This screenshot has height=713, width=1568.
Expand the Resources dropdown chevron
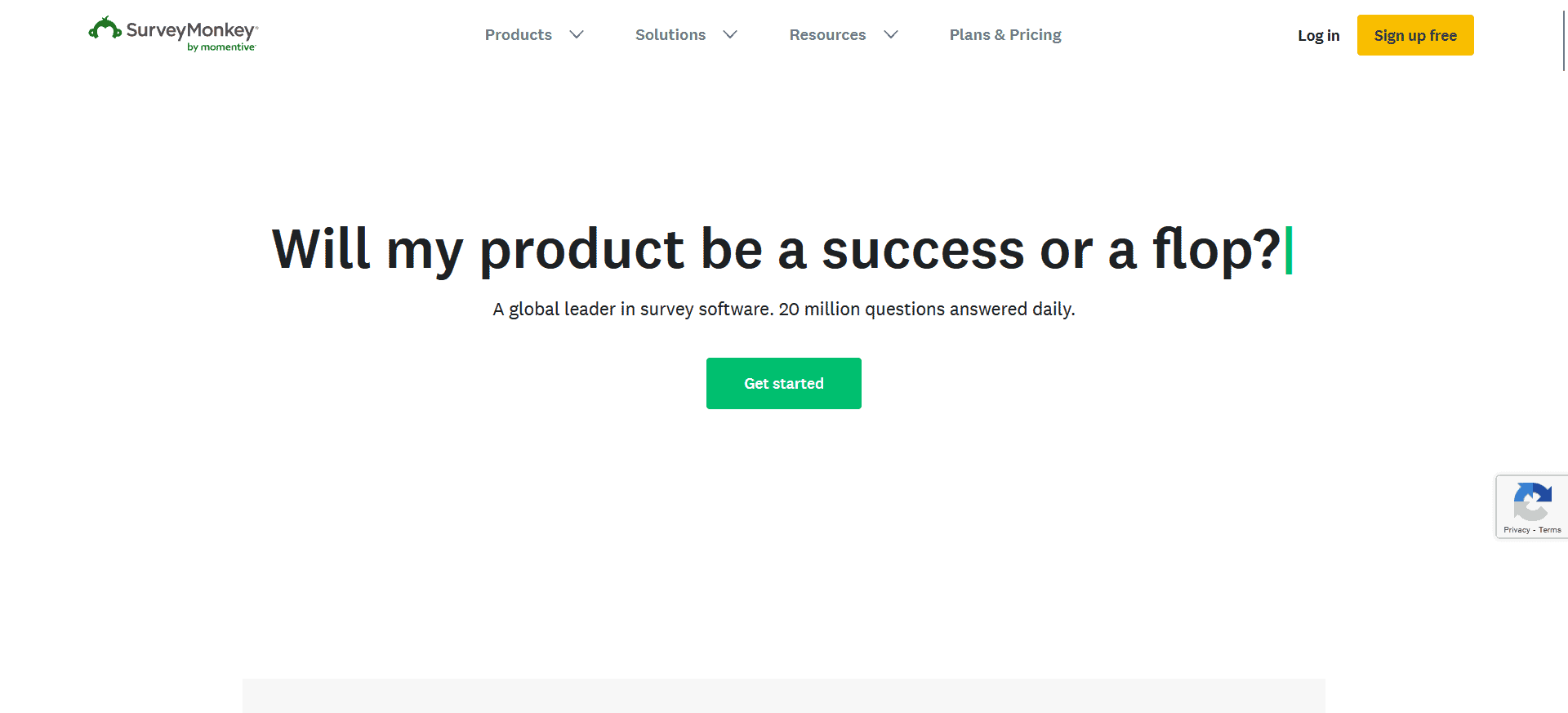[x=891, y=35]
